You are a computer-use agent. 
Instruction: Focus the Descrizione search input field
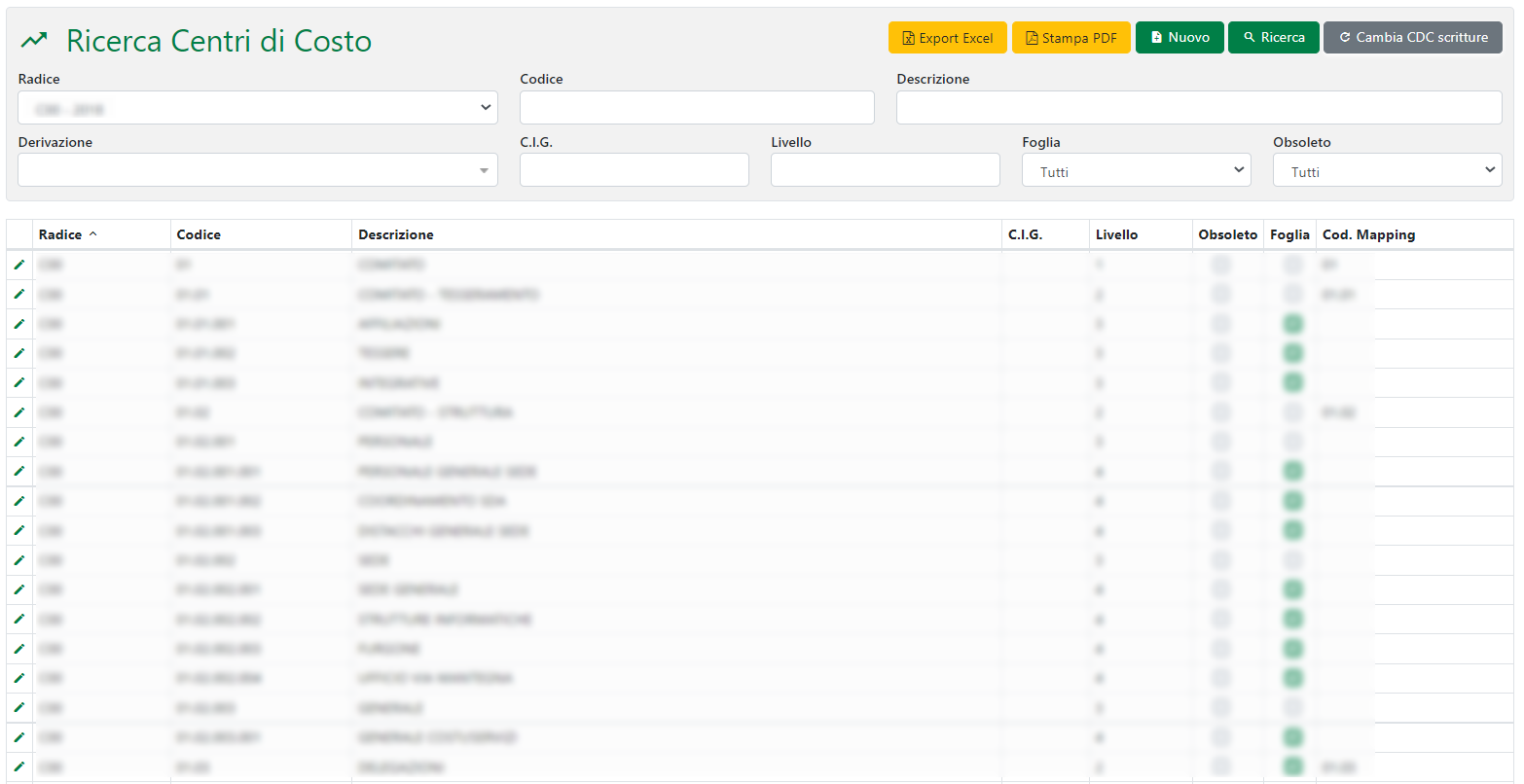point(1198,108)
